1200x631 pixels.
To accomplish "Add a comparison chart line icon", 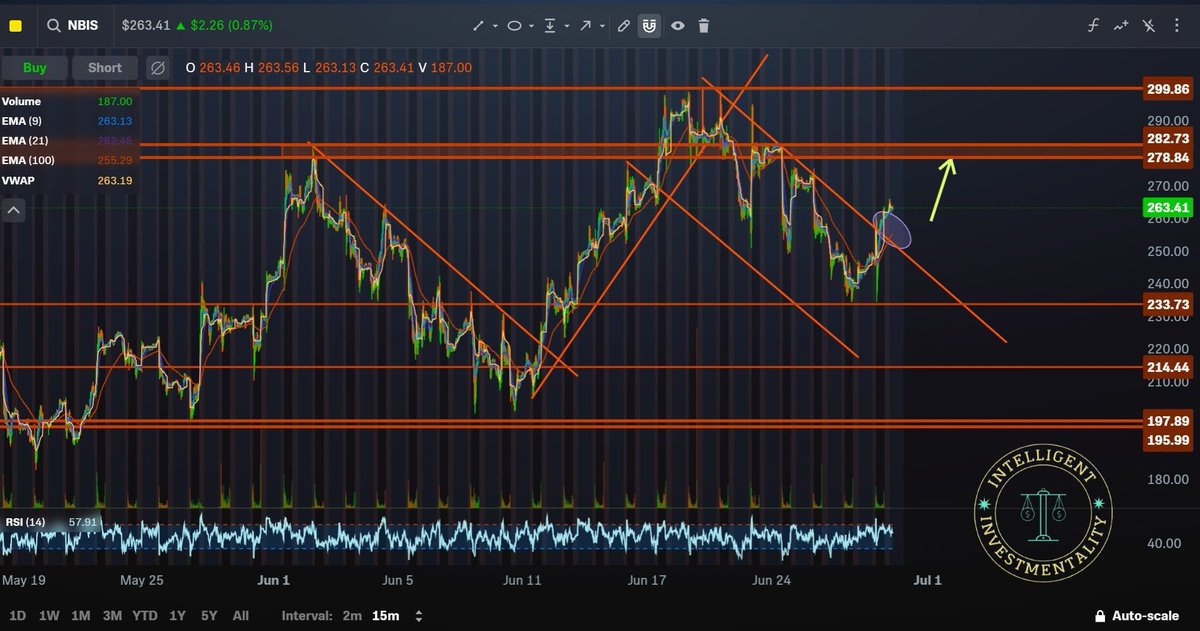I will click(1122, 25).
